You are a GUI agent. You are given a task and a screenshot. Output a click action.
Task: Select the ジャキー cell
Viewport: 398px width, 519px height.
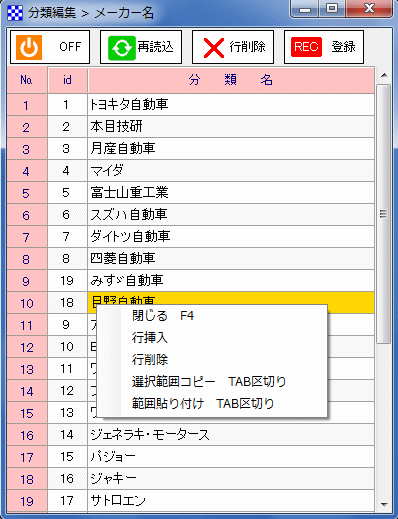[x=231, y=479]
